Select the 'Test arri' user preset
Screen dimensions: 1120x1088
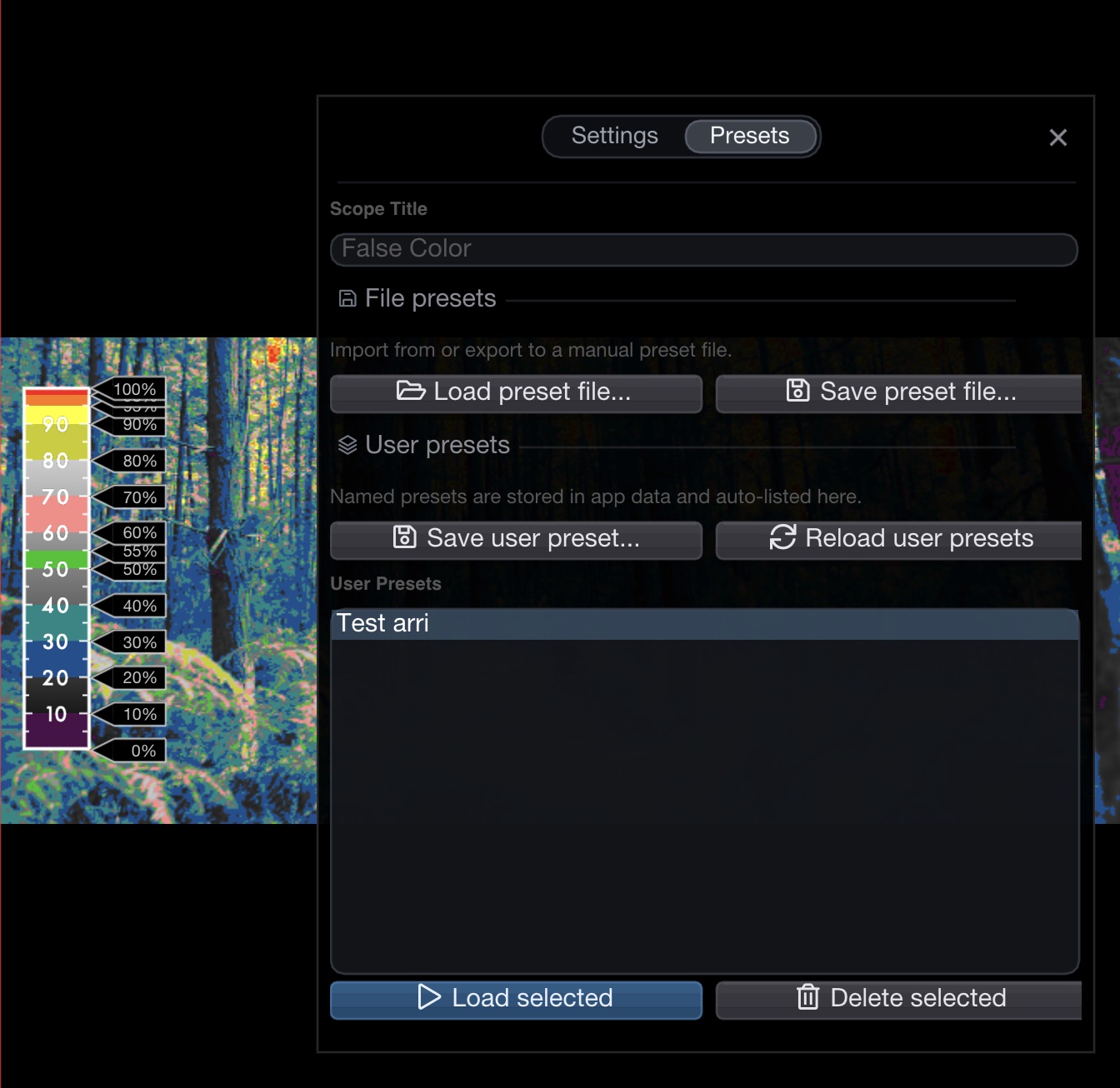(x=703, y=624)
